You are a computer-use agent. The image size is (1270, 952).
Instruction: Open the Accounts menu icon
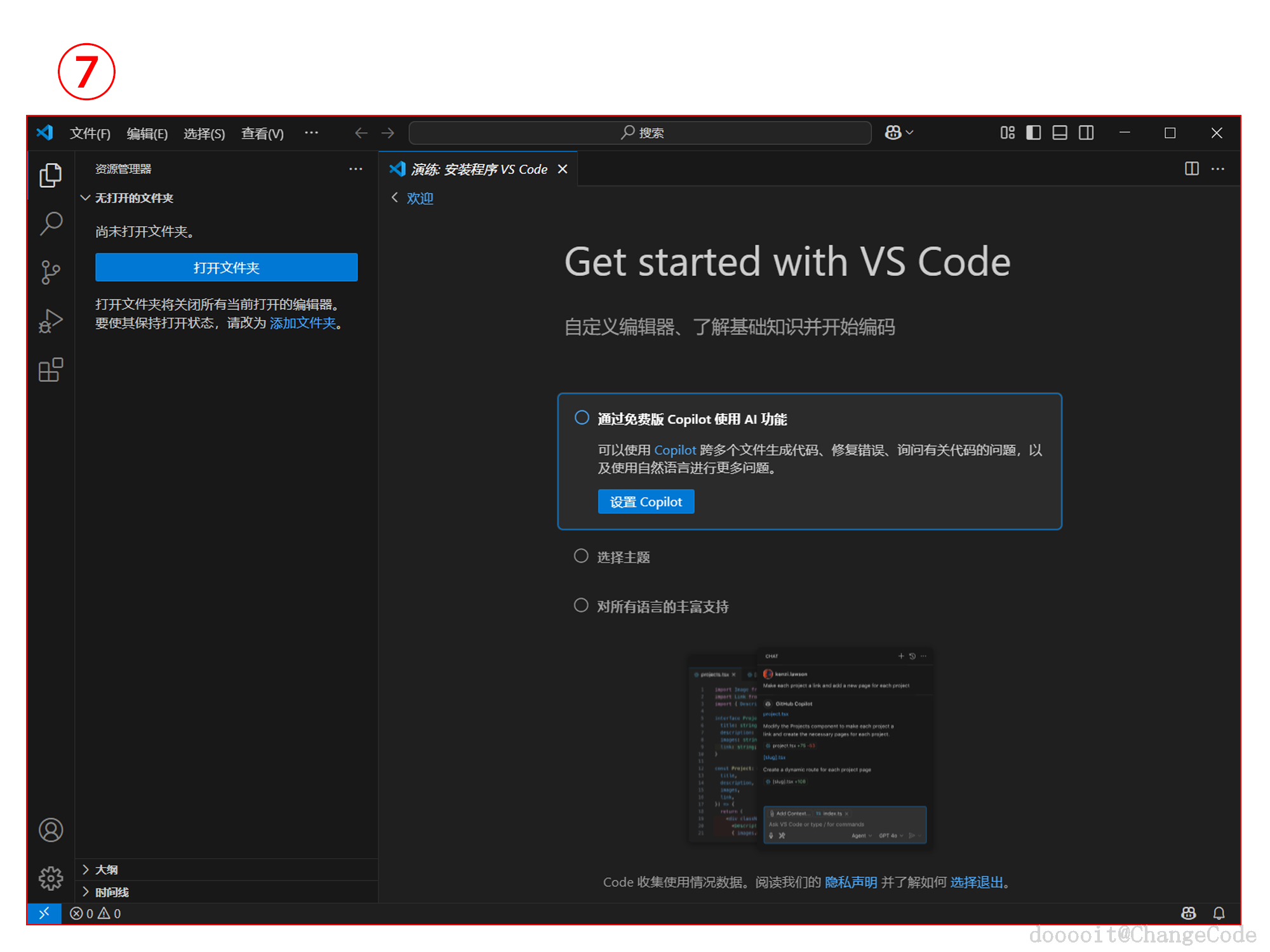[x=51, y=830]
